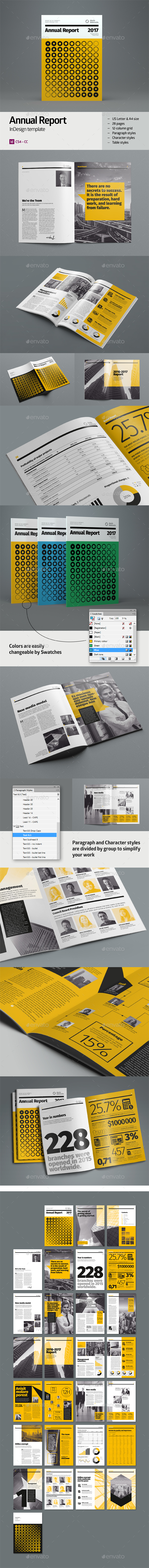Click the Annual Report title text
Screen dimensions: 149x1568
[x=38, y=120]
